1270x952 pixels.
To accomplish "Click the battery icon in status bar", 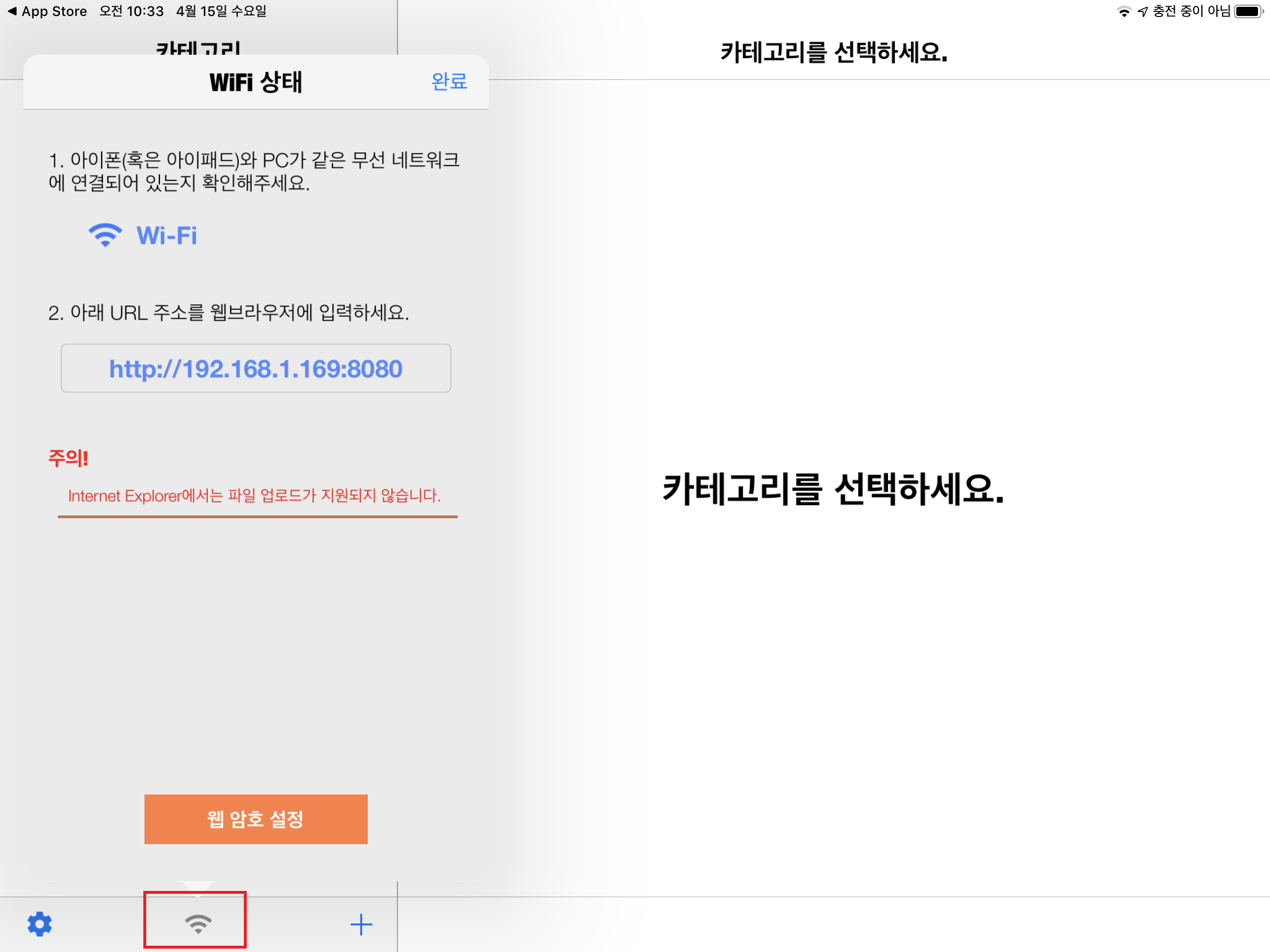I will 1248,11.
